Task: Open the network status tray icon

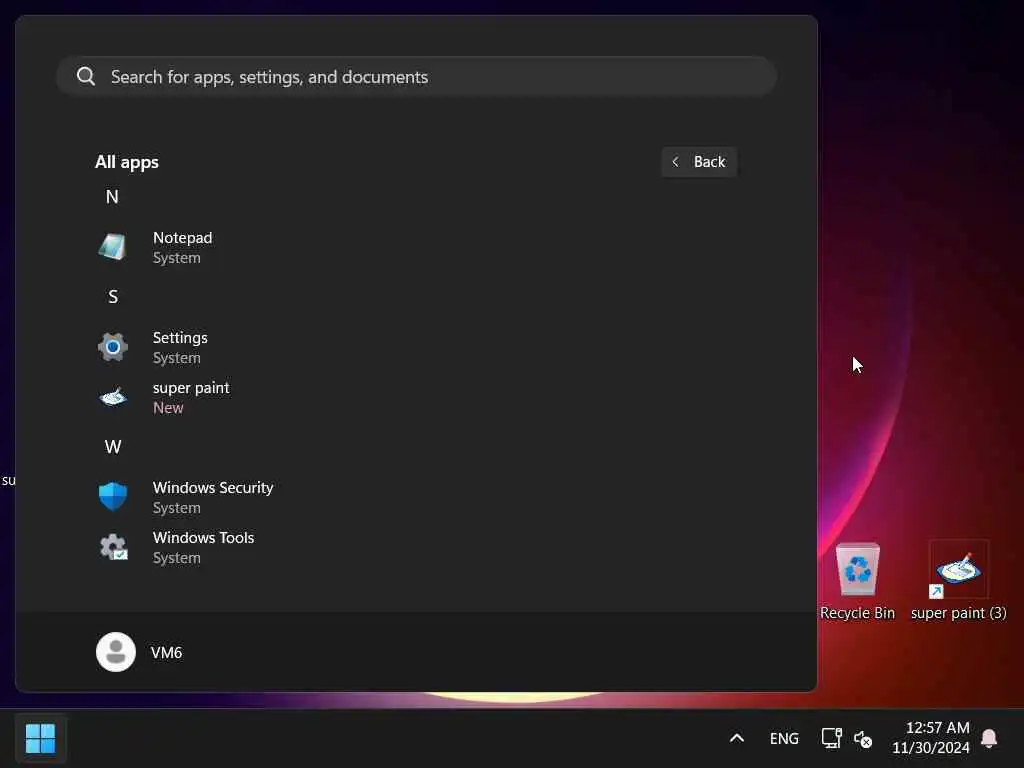Action: click(x=831, y=739)
